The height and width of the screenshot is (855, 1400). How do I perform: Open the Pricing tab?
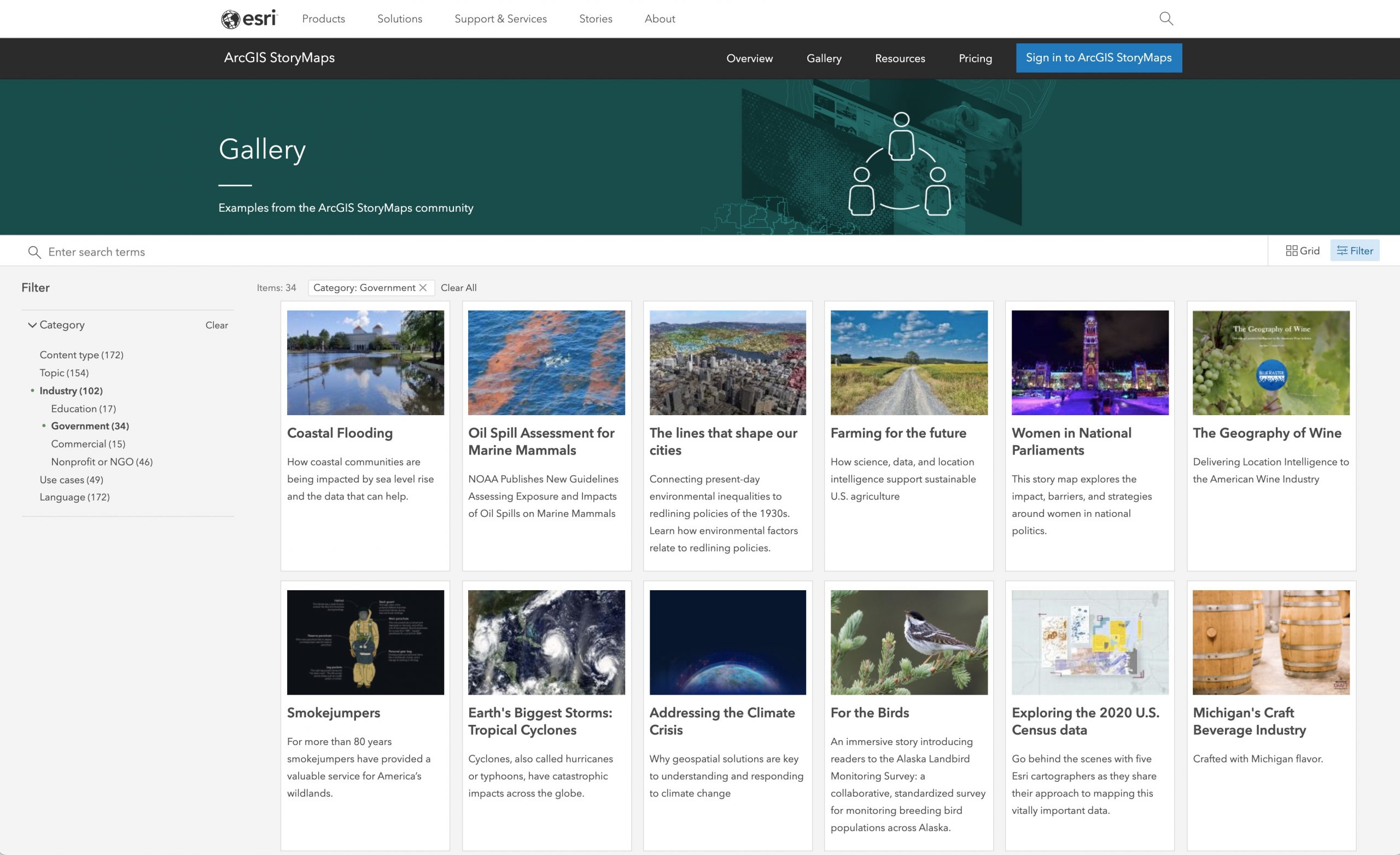point(975,59)
